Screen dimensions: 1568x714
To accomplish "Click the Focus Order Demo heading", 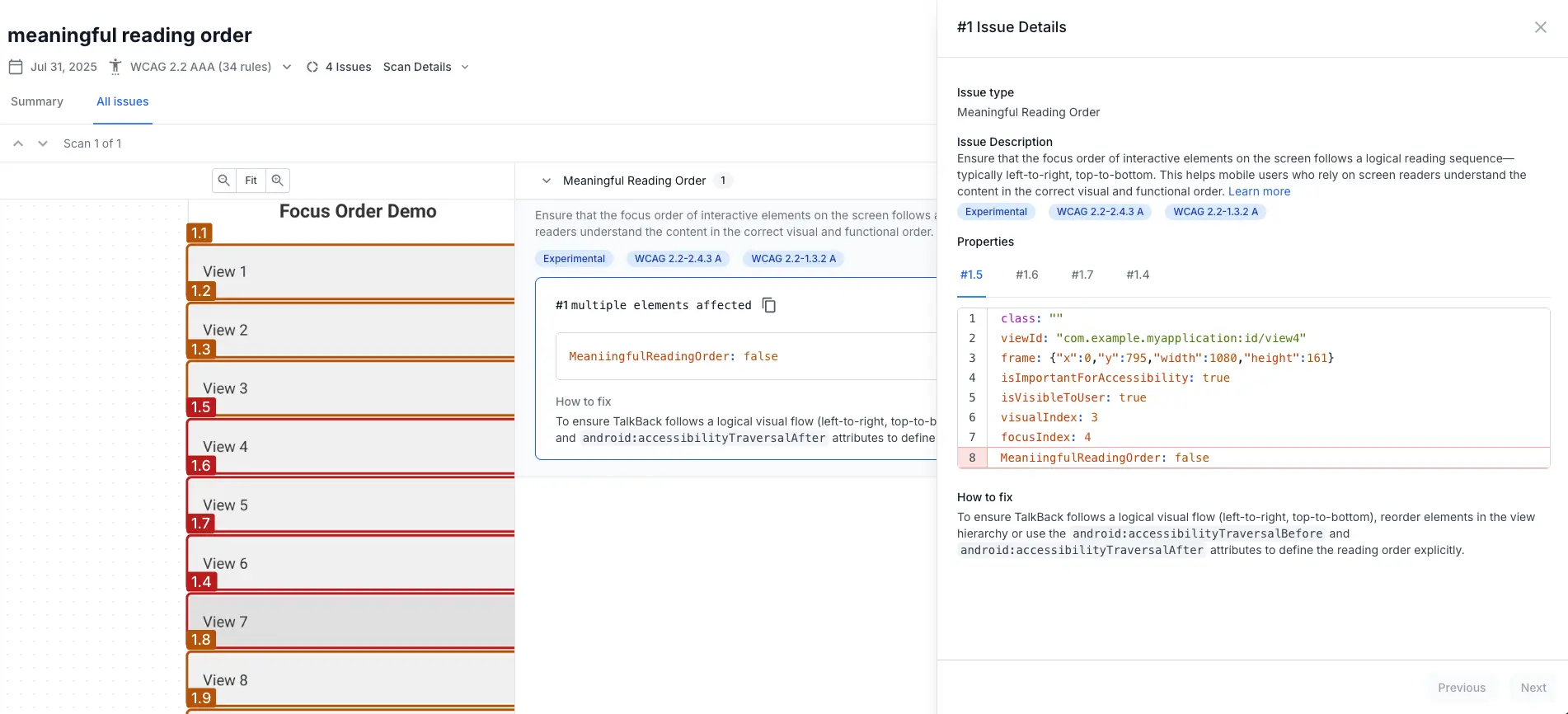I will coord(358,211).
